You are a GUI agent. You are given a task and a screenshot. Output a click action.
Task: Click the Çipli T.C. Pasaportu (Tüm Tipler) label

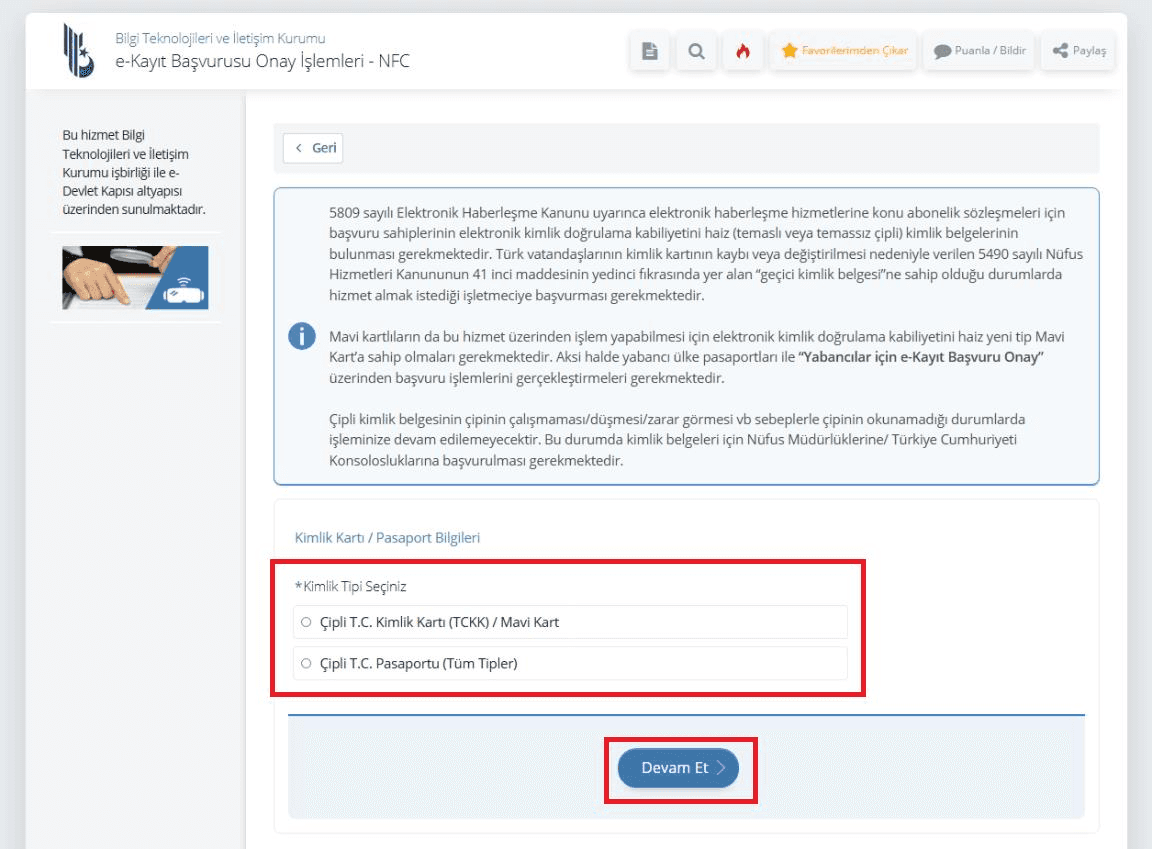tap(419, 663)
